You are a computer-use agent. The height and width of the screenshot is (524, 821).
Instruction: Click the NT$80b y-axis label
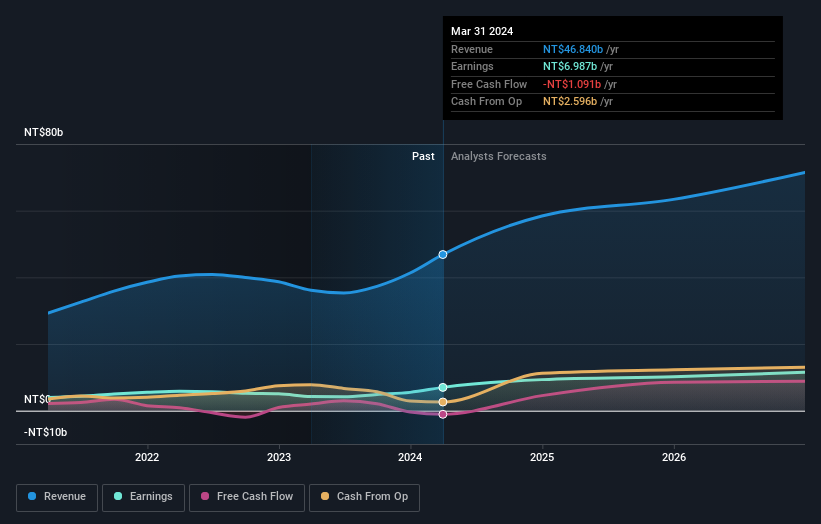coord(43,132)
